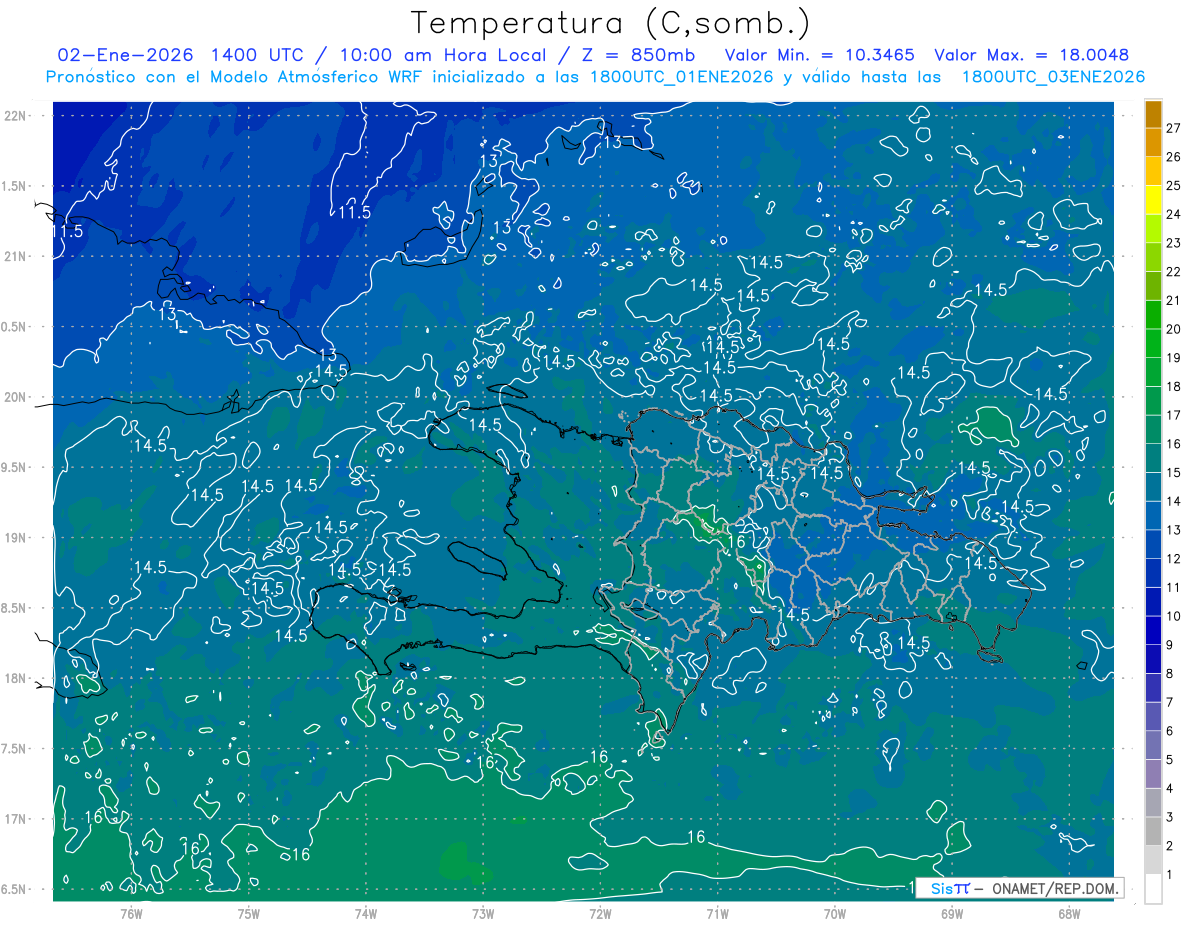Click the '22N' latitude axis label
Viewport: 1200px width, 927px height.
tap(15, 115)
